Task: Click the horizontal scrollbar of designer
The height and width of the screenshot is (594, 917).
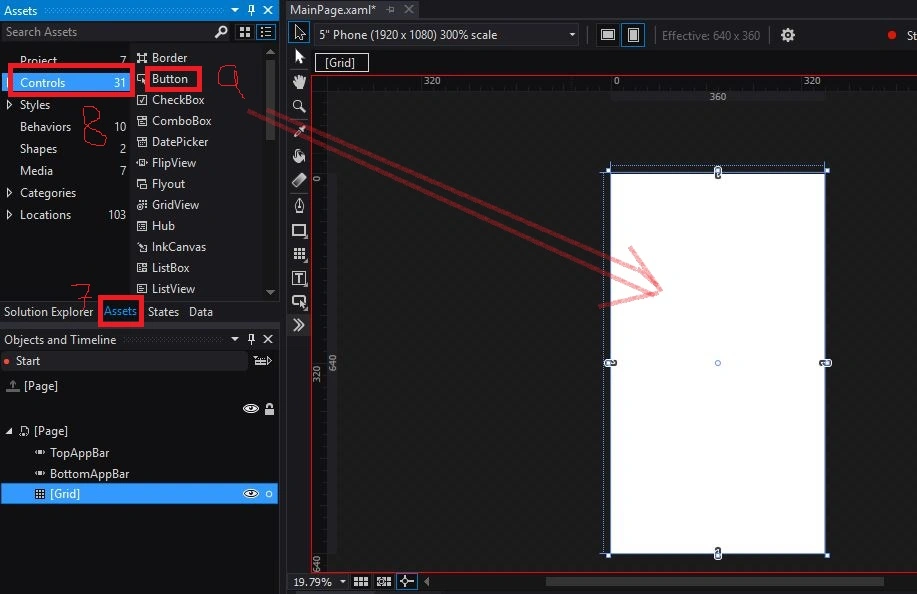Action: (714, 581)
